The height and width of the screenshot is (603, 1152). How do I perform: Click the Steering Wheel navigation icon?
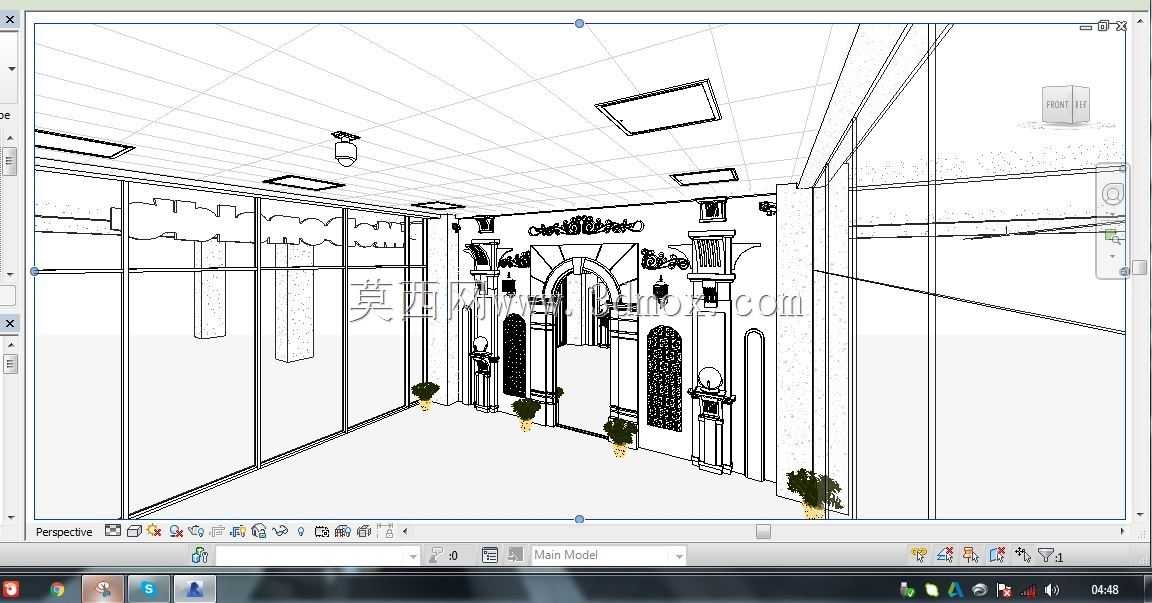tap(1112, 194)
